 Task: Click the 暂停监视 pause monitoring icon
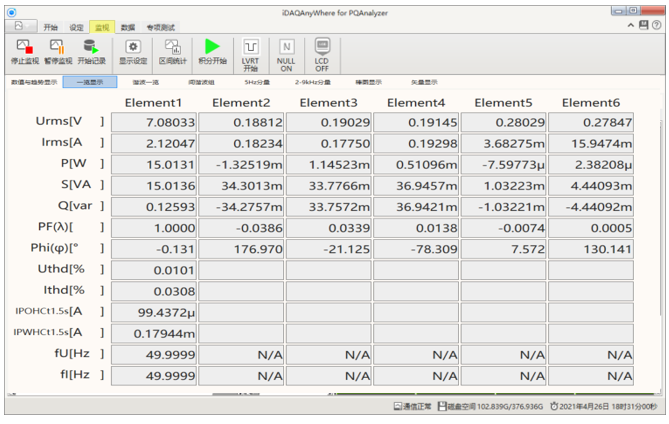58,47
